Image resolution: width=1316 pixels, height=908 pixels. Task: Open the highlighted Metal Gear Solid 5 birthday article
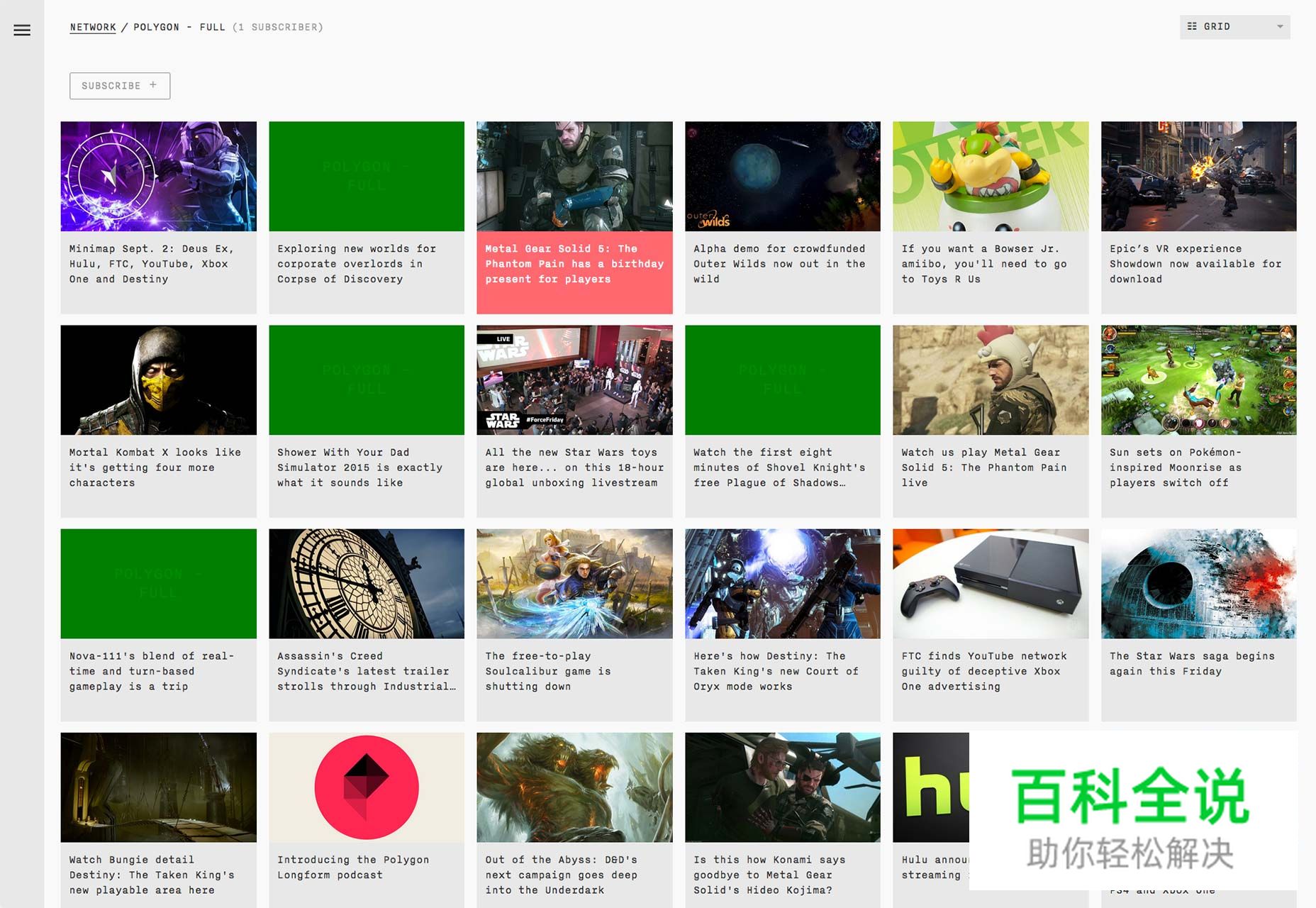[x=574, y=264]
